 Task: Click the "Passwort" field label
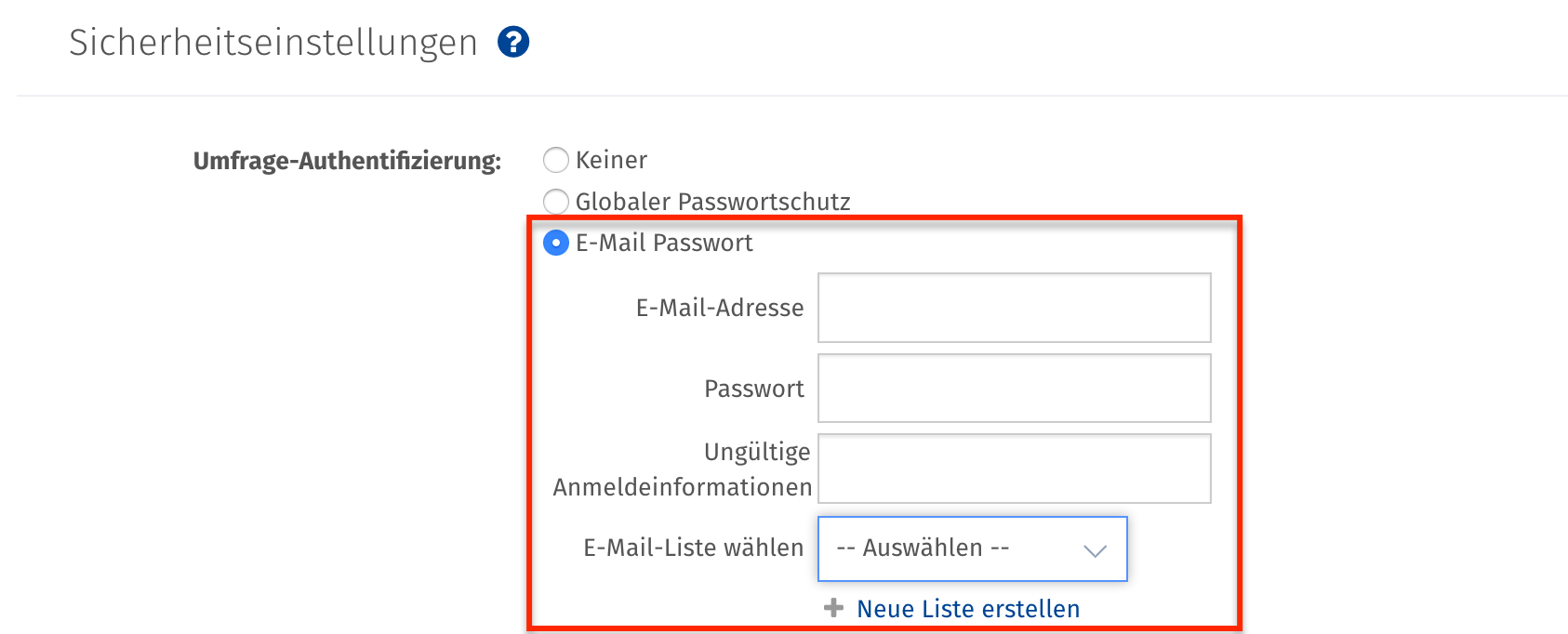pos(753,389)
